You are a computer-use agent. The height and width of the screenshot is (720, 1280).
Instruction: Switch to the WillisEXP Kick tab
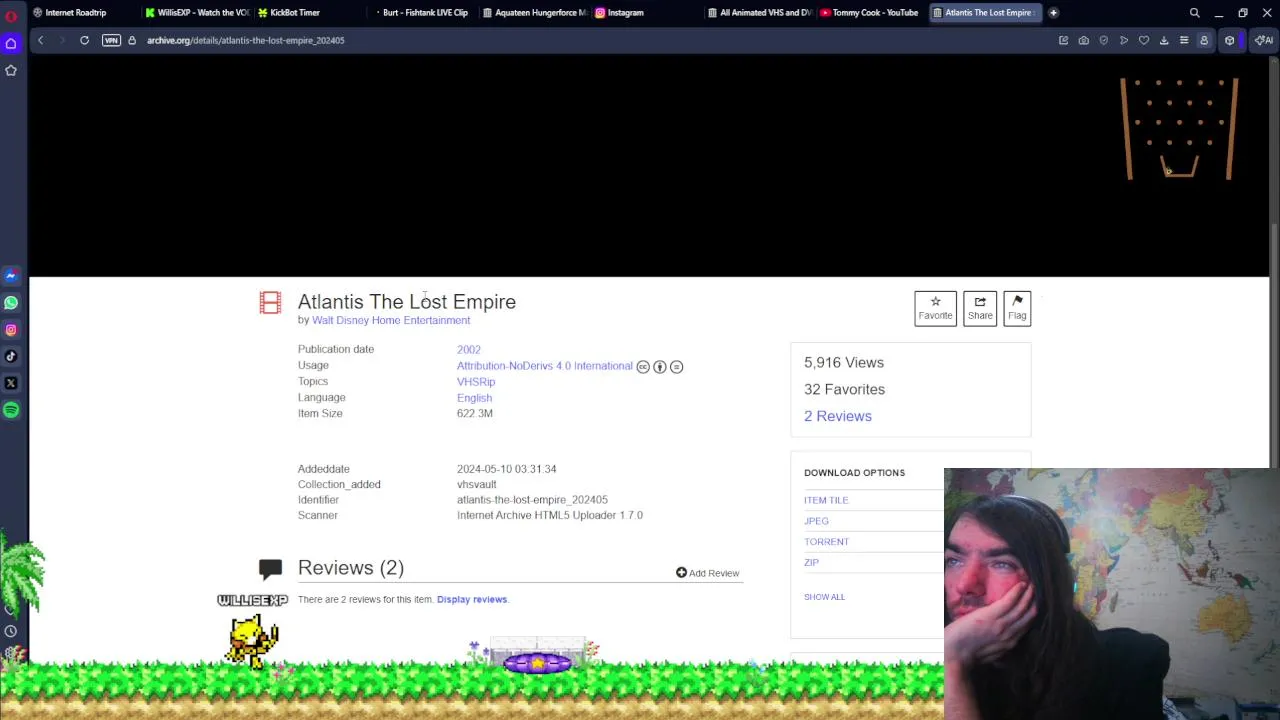(198, 13)
